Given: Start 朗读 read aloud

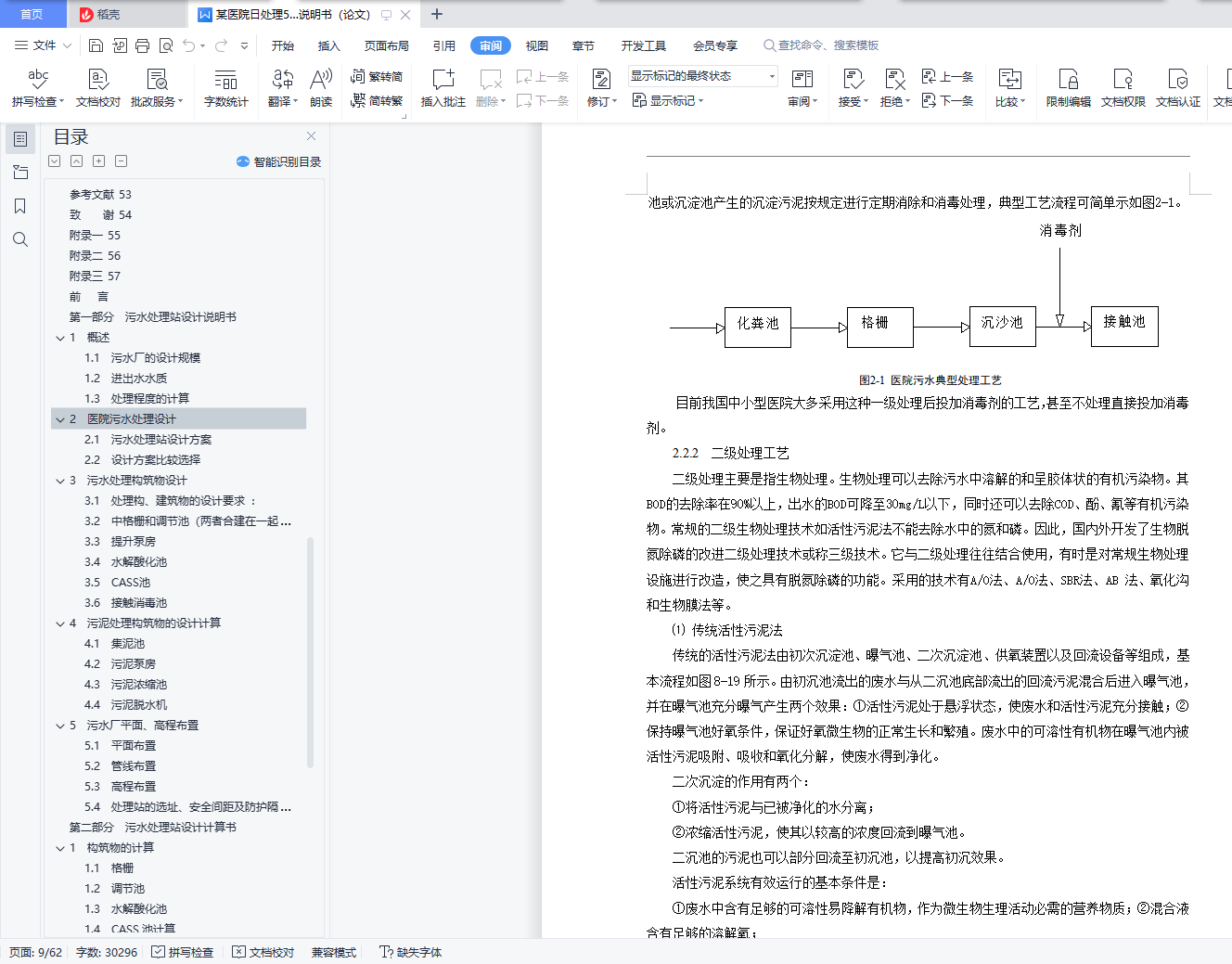Looking at the screenshot, I should [321, 87].
